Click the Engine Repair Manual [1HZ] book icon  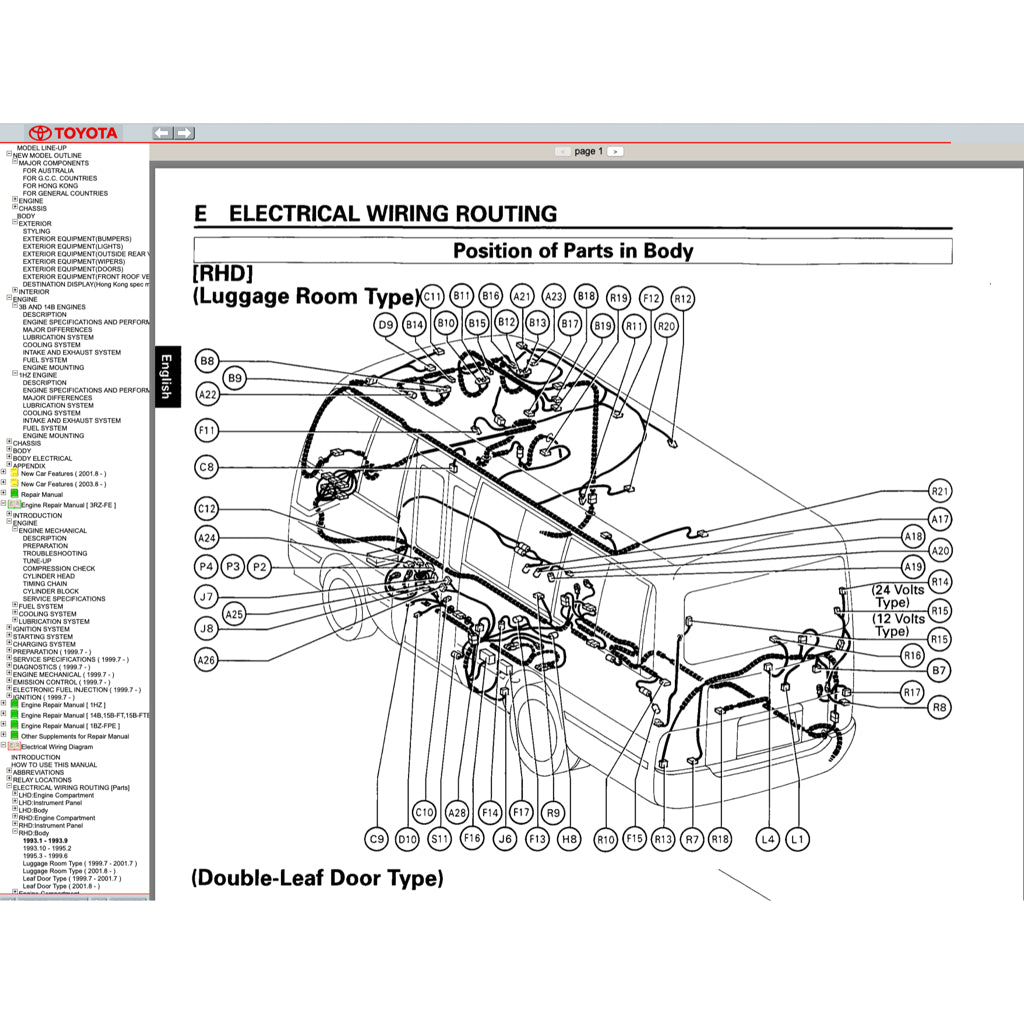click(14, 705)
